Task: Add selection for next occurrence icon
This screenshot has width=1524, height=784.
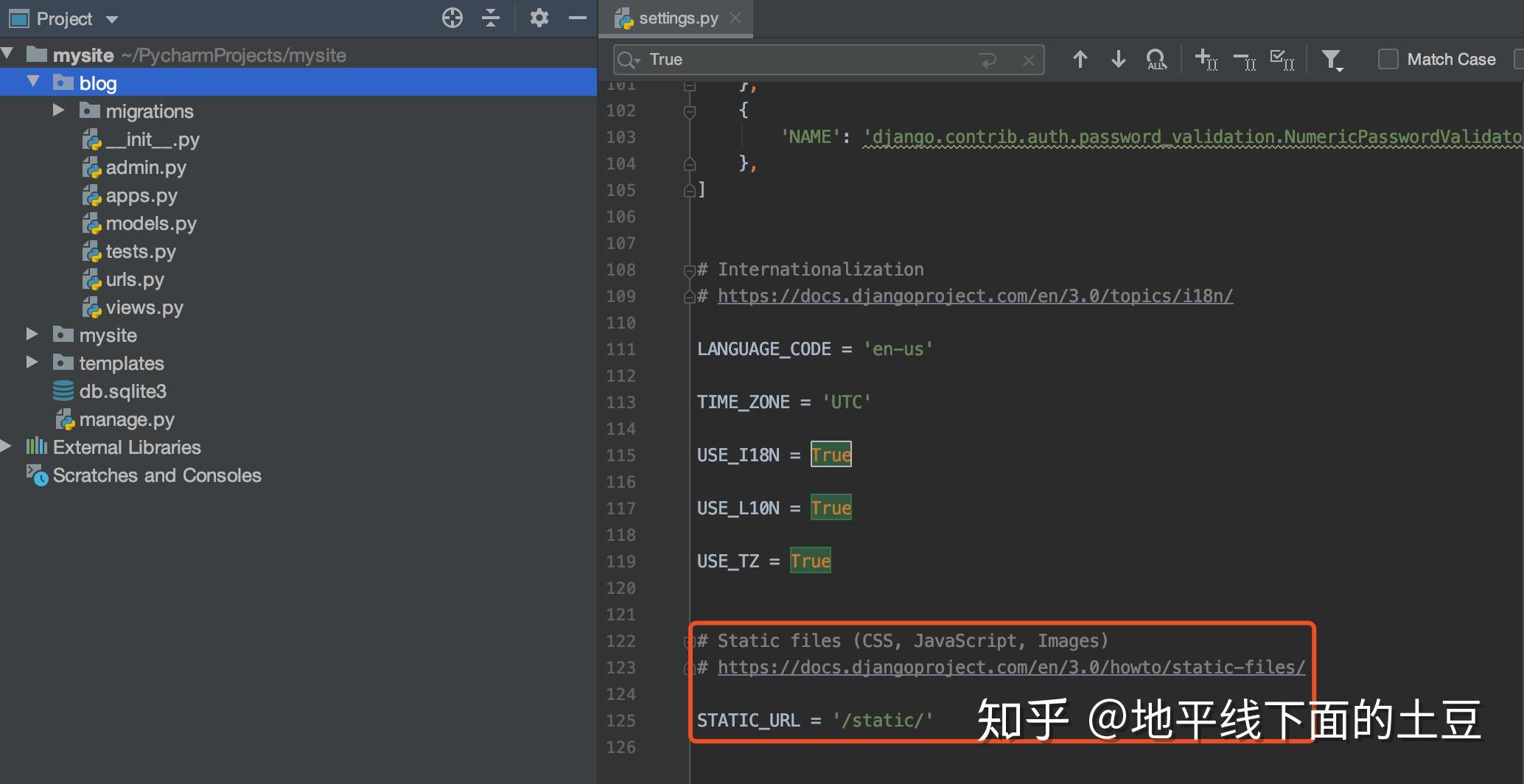Action: tap(1206, 60)
